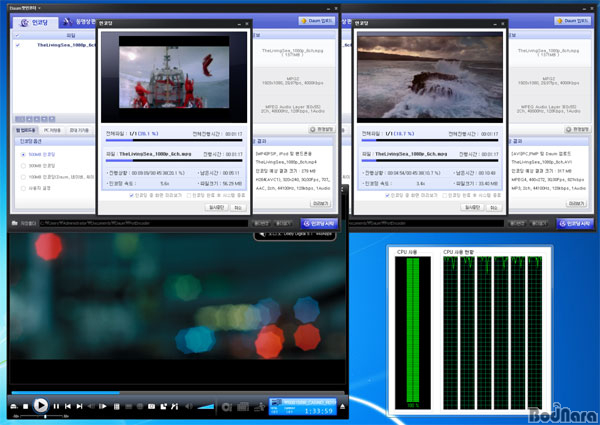Step forward one frame in media player
The image size is (600, 425).
coord(103,406)
